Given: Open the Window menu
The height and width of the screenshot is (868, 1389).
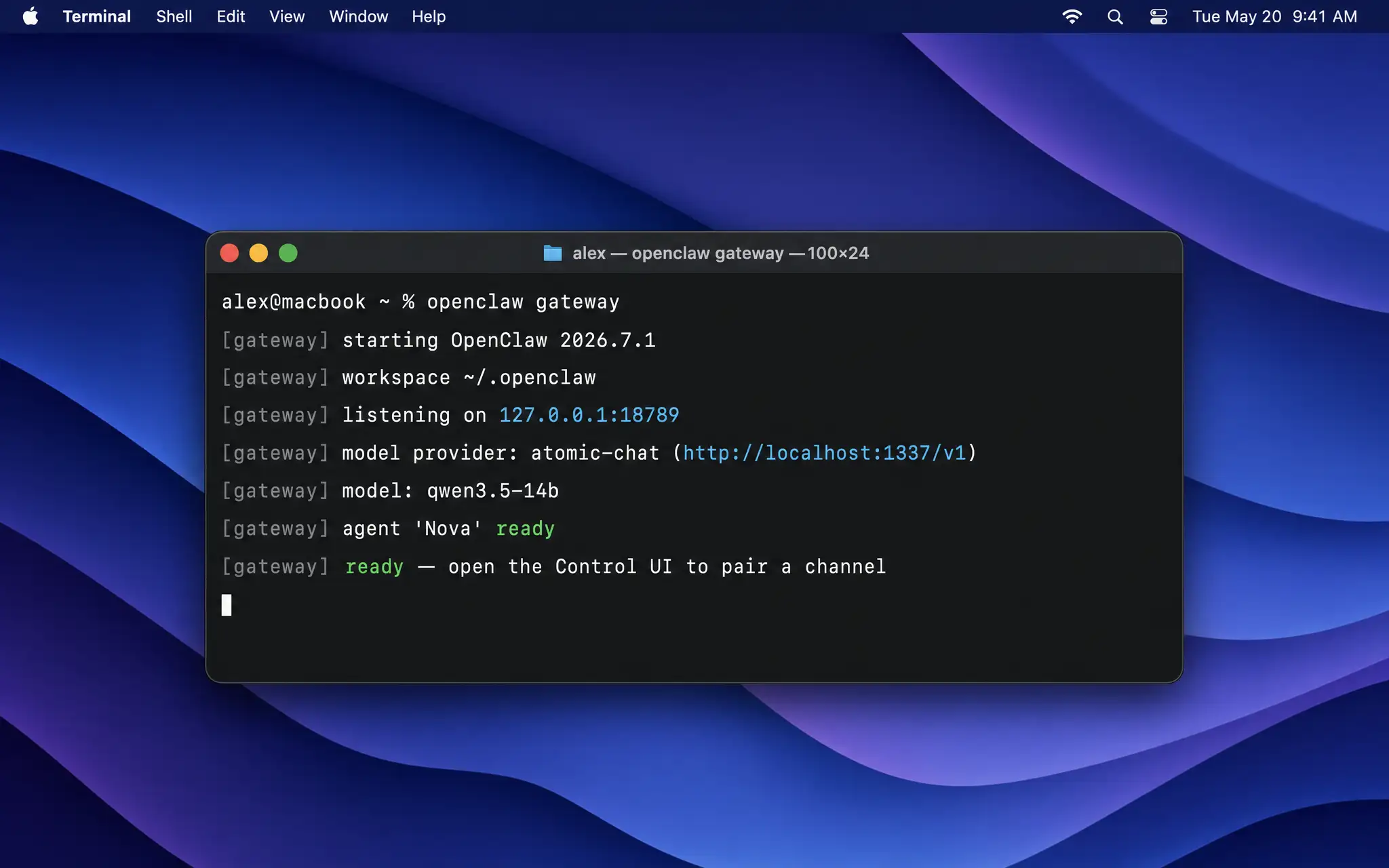Looking at the screenshot, I should (x=359, y=16).
